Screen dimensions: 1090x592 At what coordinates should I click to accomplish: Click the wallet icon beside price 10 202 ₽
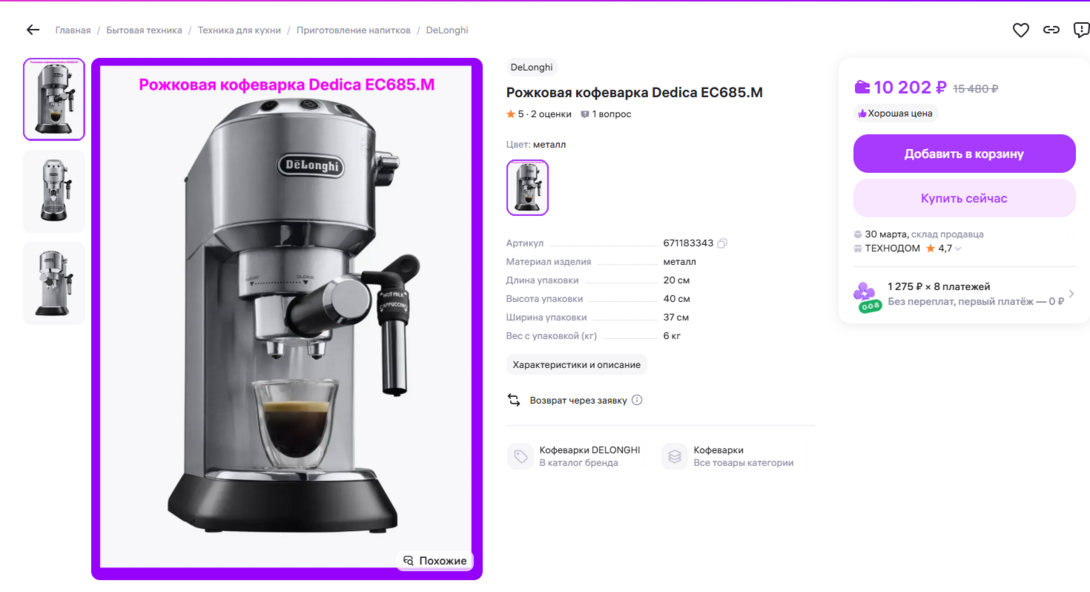[862, 87]
